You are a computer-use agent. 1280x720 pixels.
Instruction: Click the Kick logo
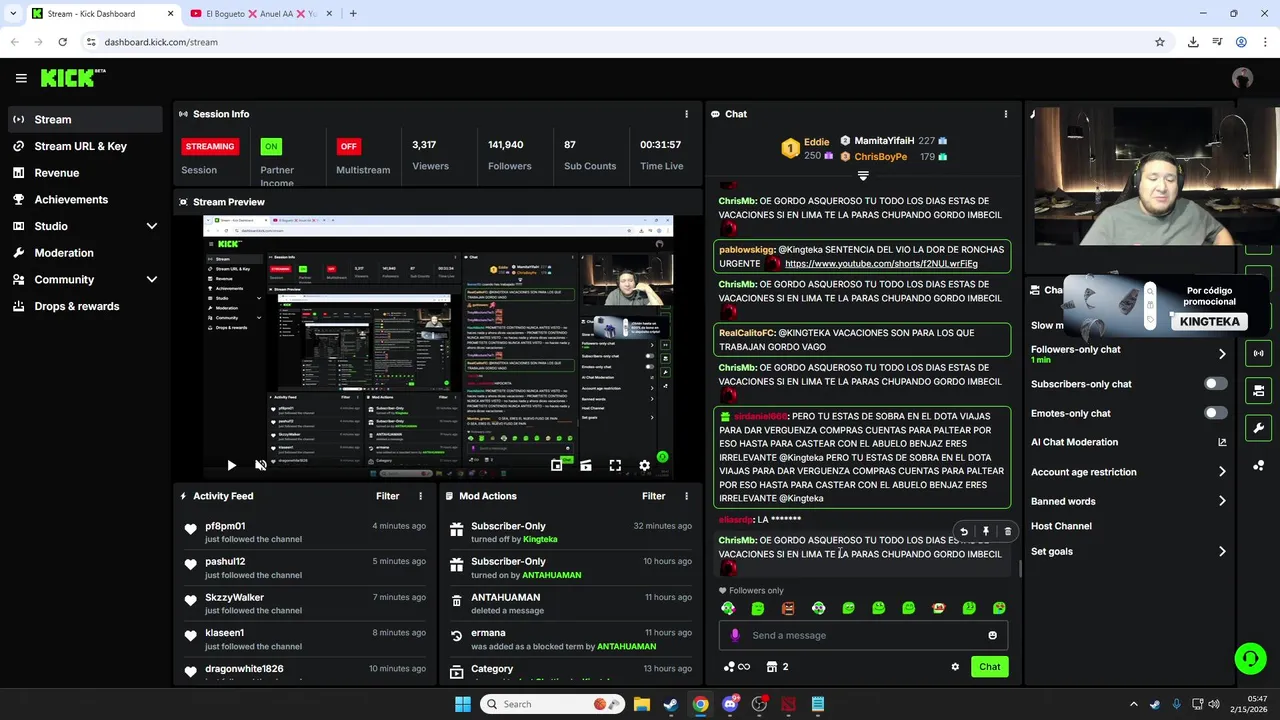73,77
